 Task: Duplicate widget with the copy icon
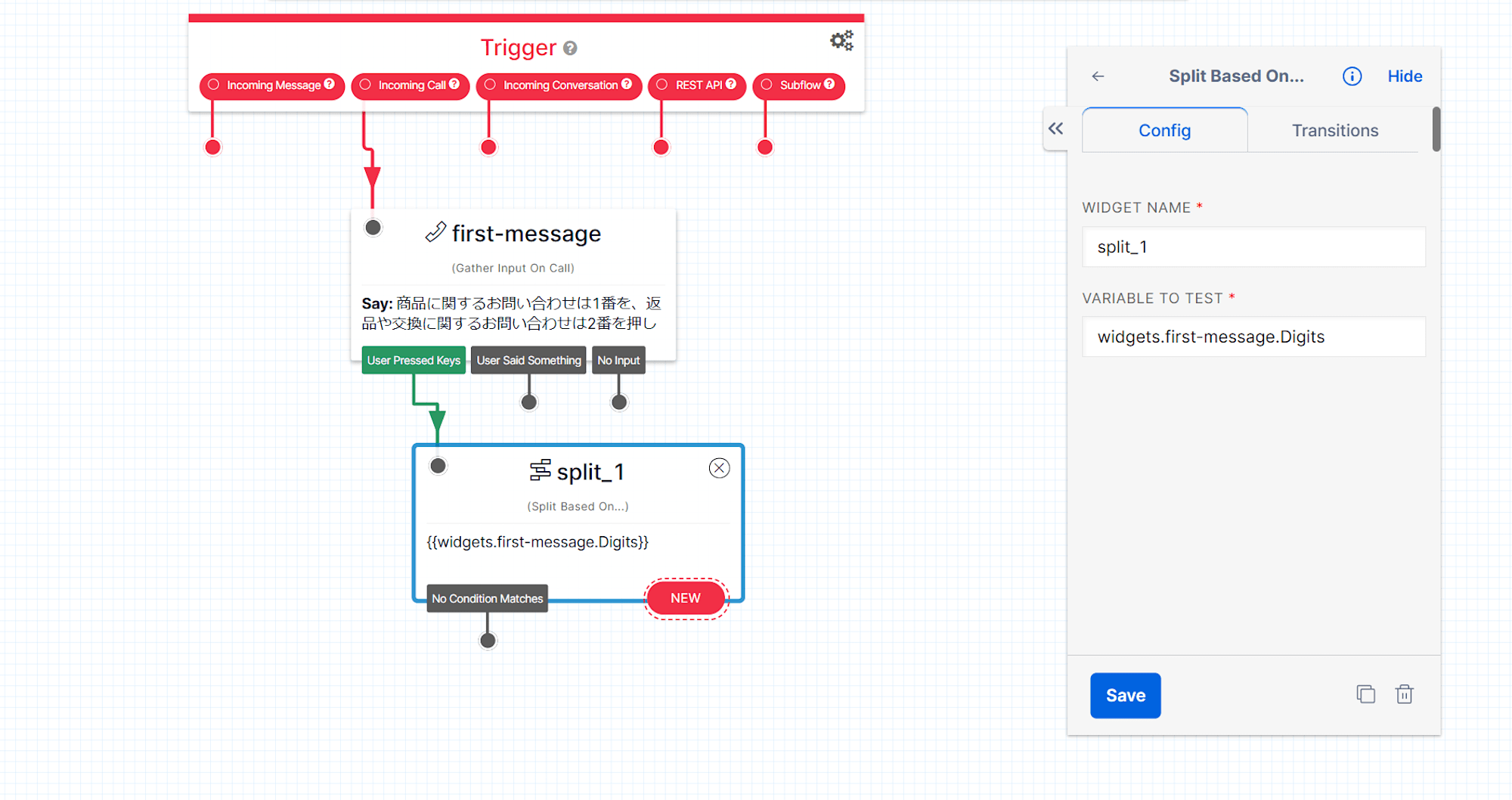1366,694
